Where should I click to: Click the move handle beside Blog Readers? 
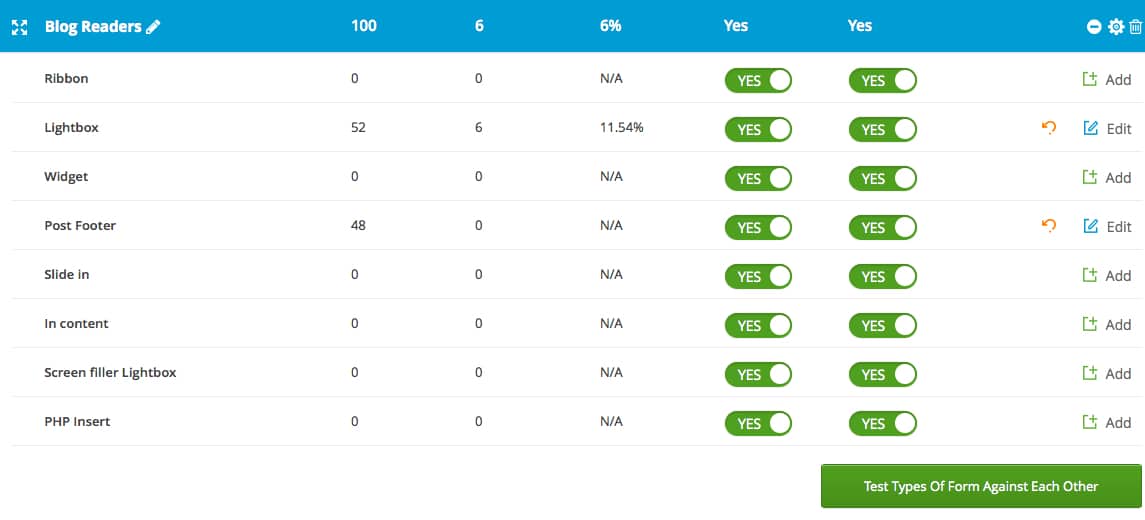pyautogui.click(x=19, y=27)
